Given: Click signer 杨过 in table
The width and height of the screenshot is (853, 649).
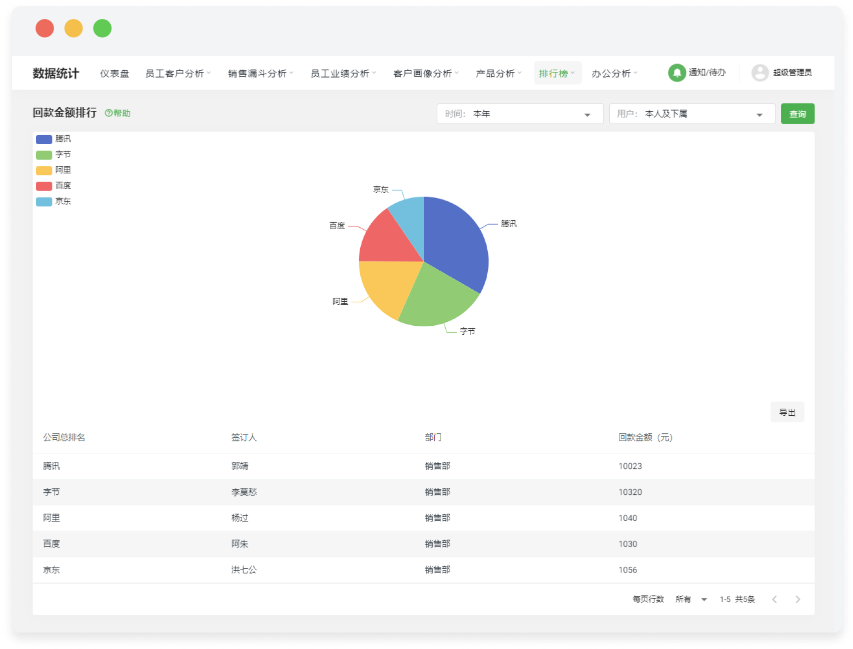Looking at the screenshot, I should coord(240,518).
